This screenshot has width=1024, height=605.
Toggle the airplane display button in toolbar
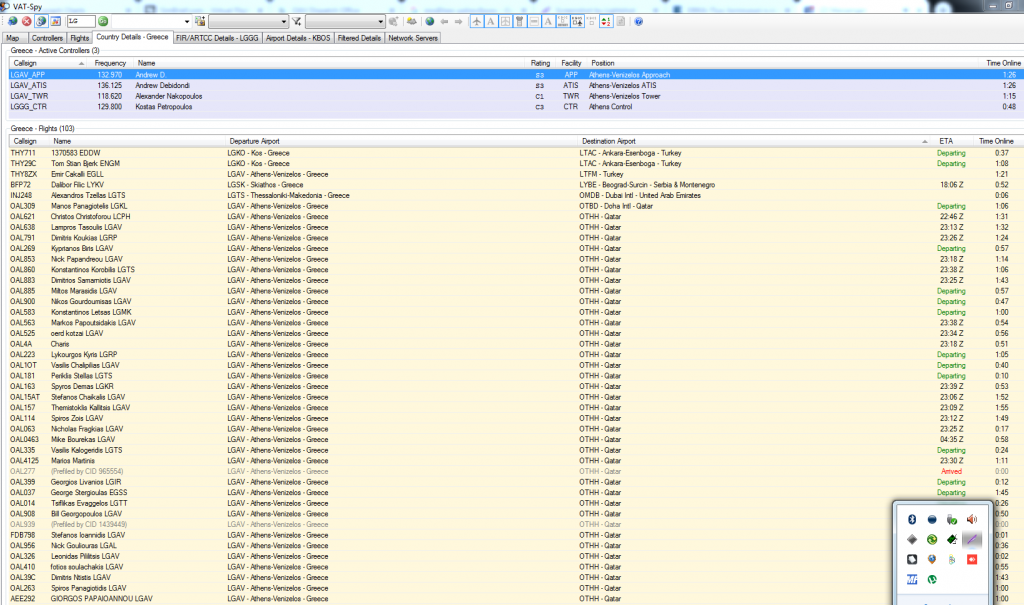pyautogui.click(x=477, y=22)
